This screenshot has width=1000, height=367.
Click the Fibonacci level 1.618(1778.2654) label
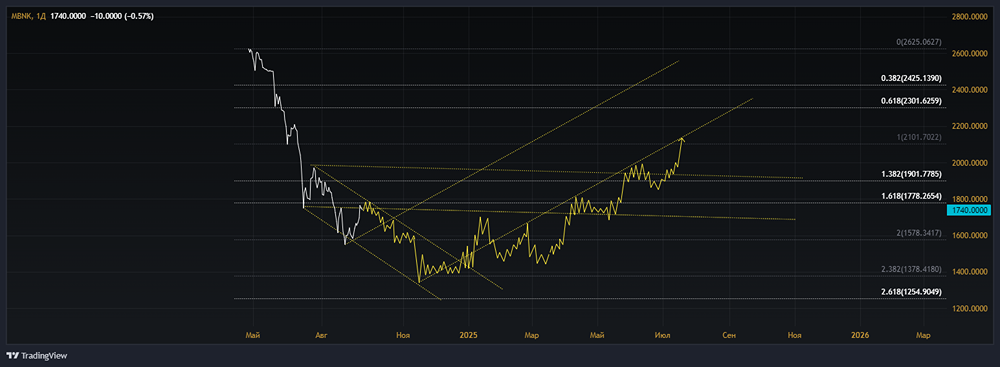(x=911, y=196)
